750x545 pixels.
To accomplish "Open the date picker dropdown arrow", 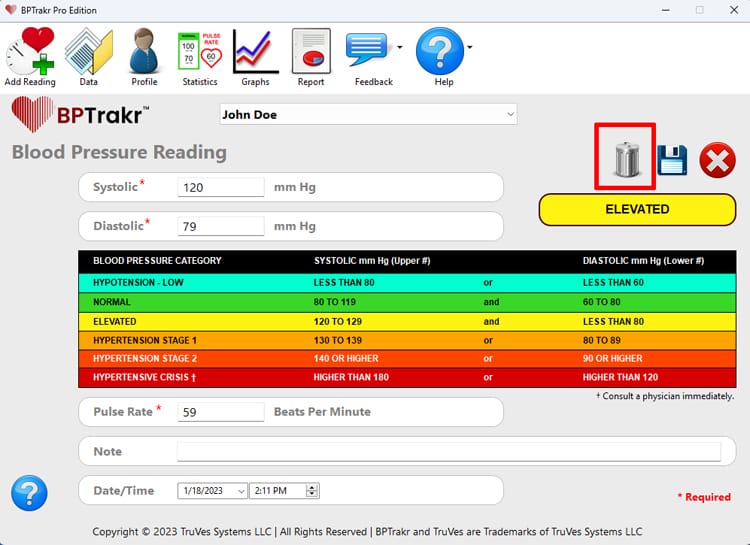I will (240, 491).
